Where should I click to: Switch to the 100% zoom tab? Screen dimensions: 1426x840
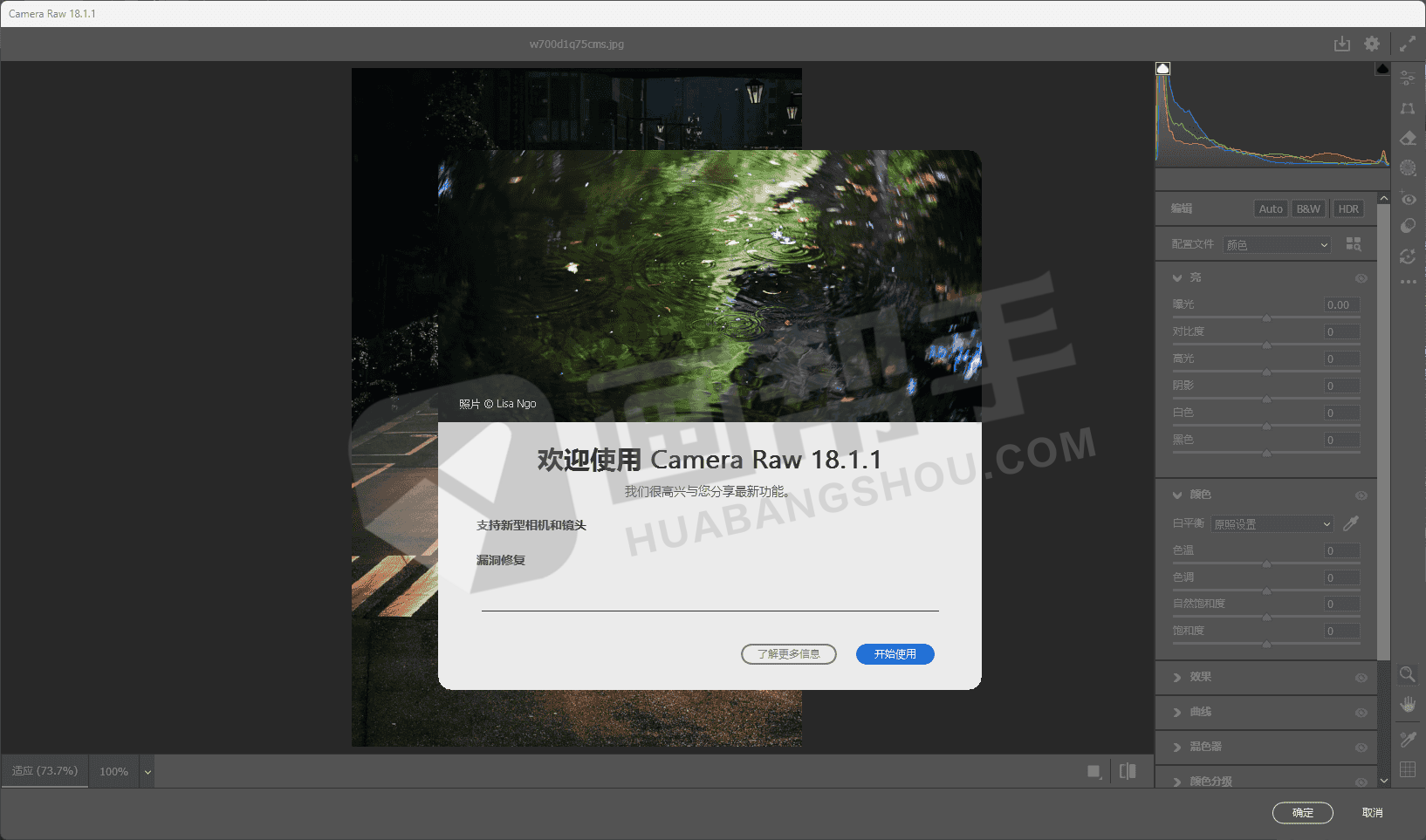(x=113, y=772)
